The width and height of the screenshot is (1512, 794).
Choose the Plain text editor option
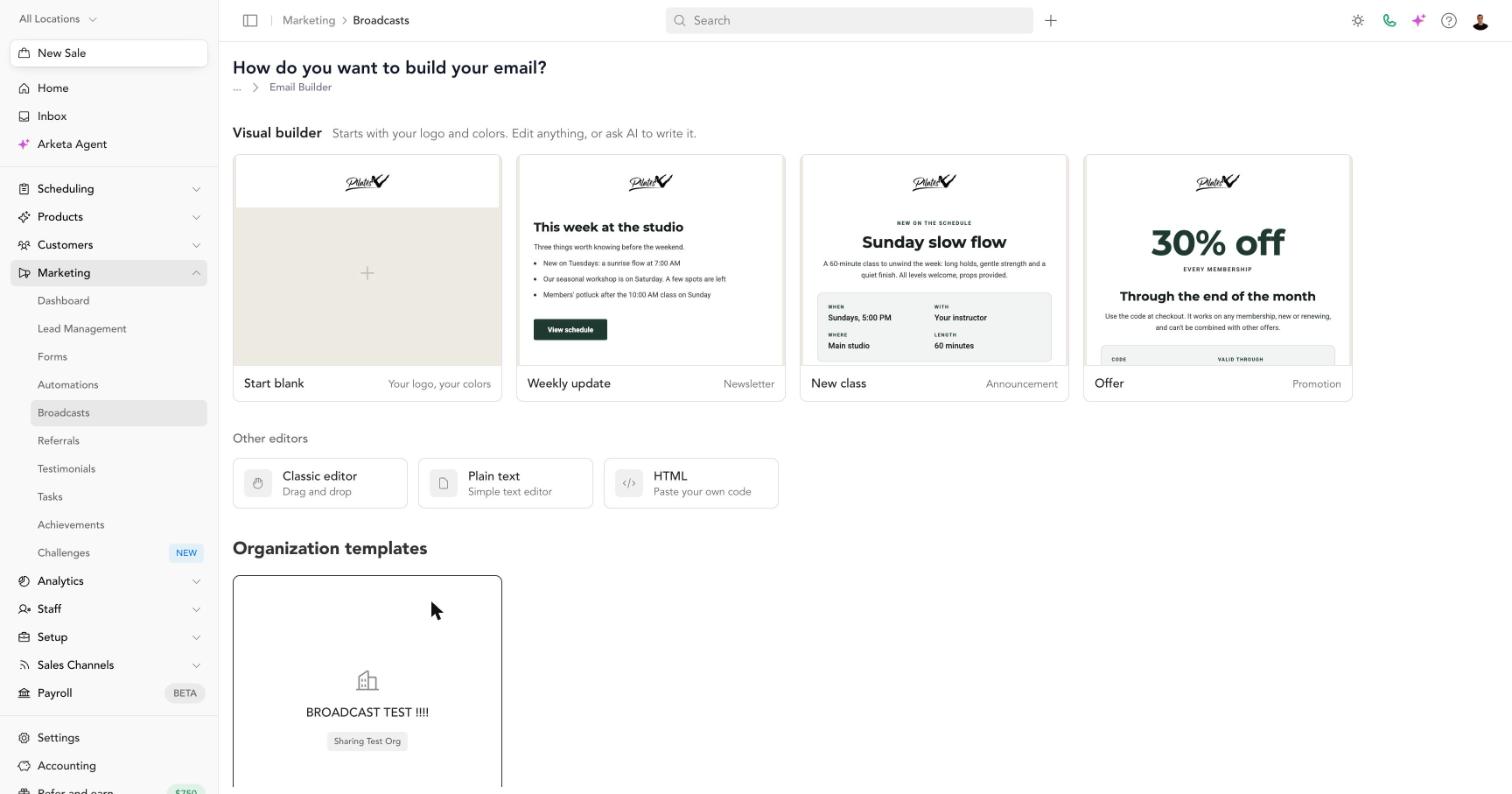pos(505,483)
